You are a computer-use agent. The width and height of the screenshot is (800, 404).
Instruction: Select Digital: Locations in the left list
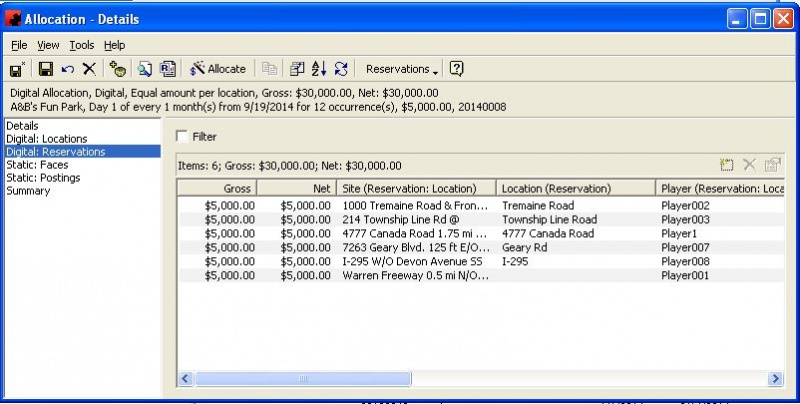[46, 139]
